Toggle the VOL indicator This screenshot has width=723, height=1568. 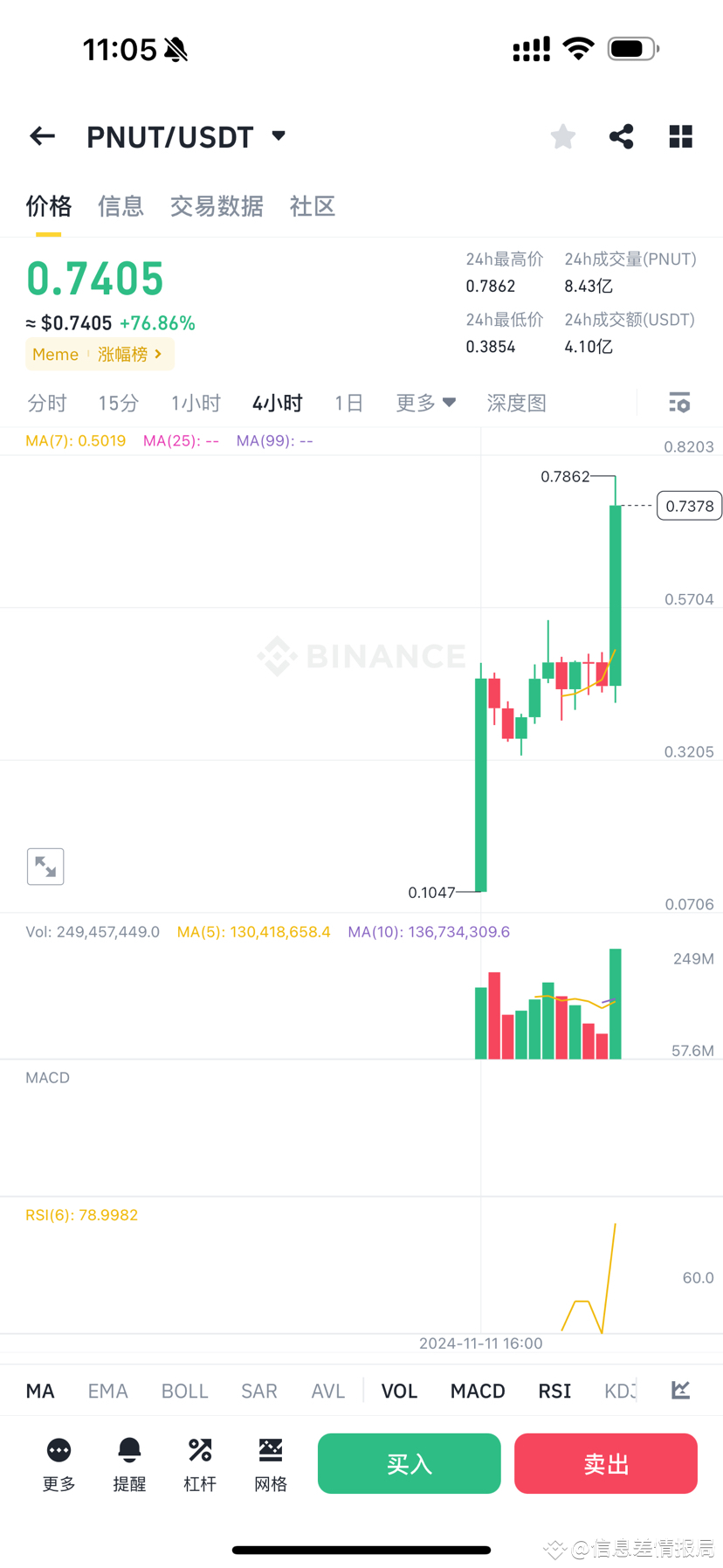(x=399, y=1391)
